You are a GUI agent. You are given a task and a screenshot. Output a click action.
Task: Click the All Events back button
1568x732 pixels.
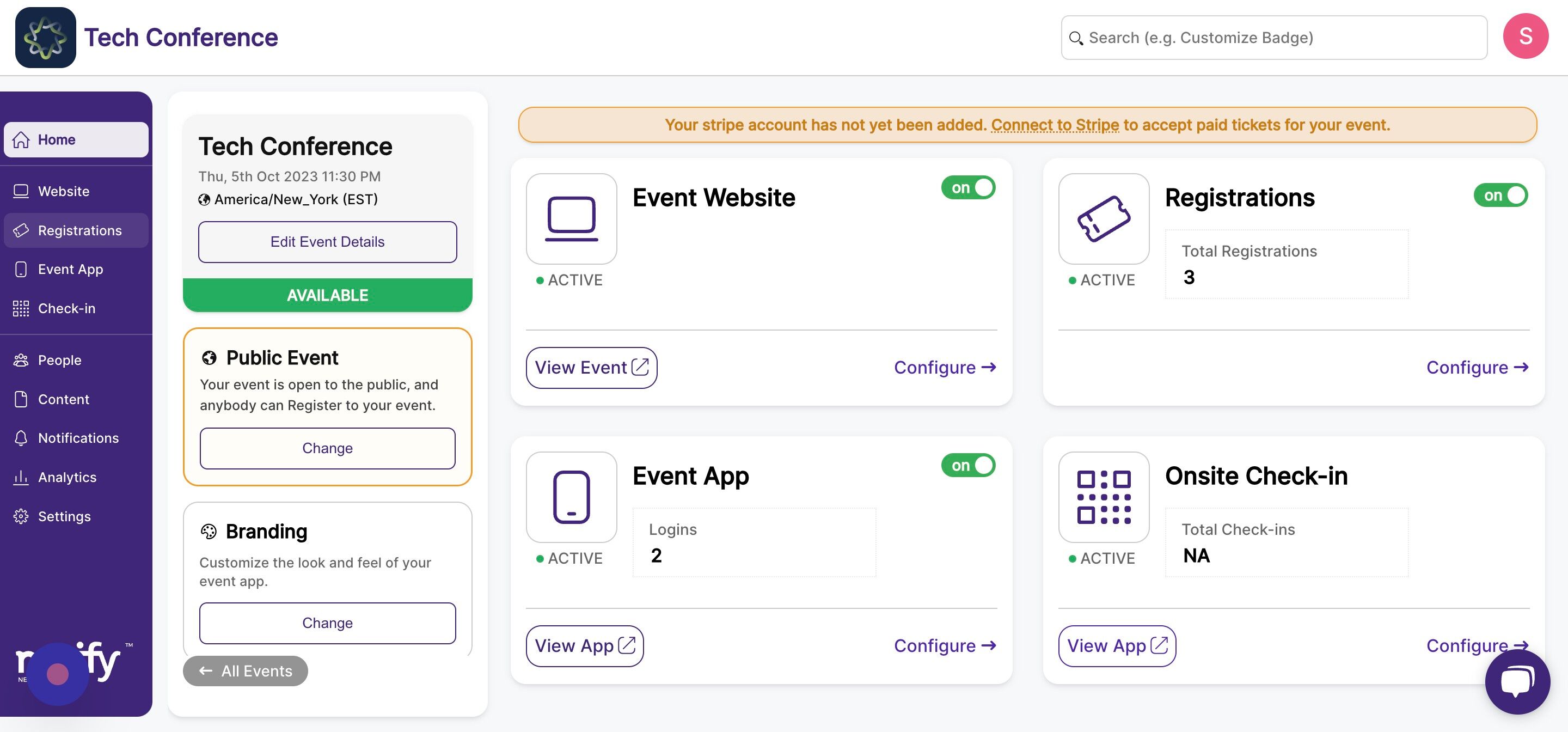(x=246, y=671)
